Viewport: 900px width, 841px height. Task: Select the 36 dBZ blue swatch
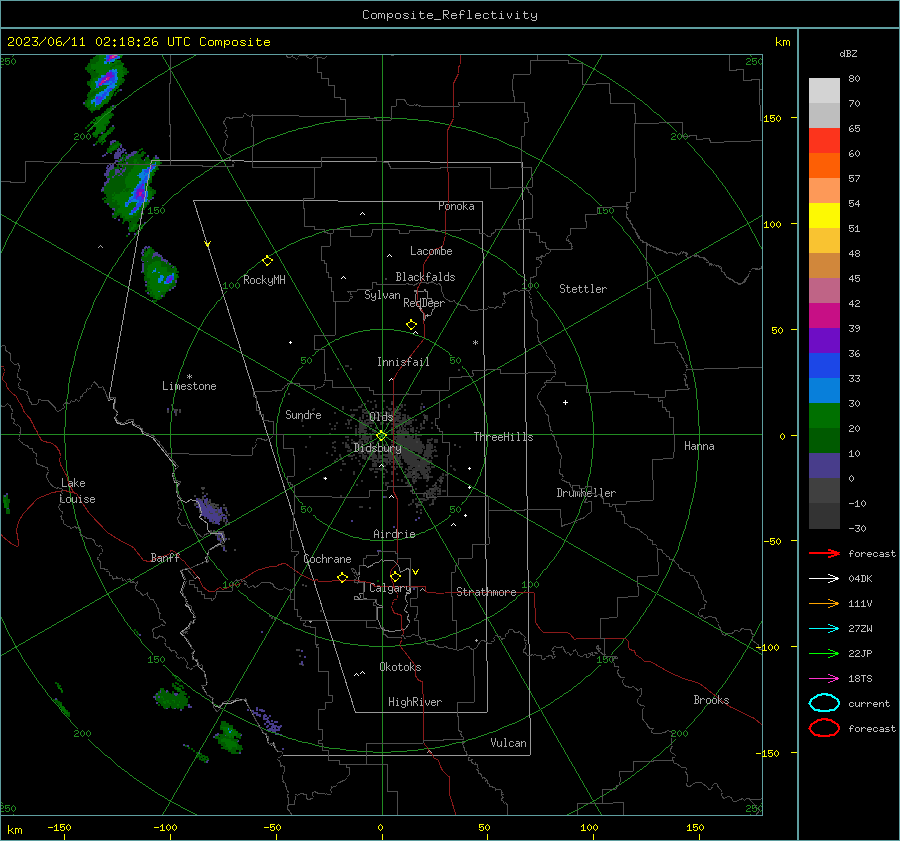(x=824, y=365)
